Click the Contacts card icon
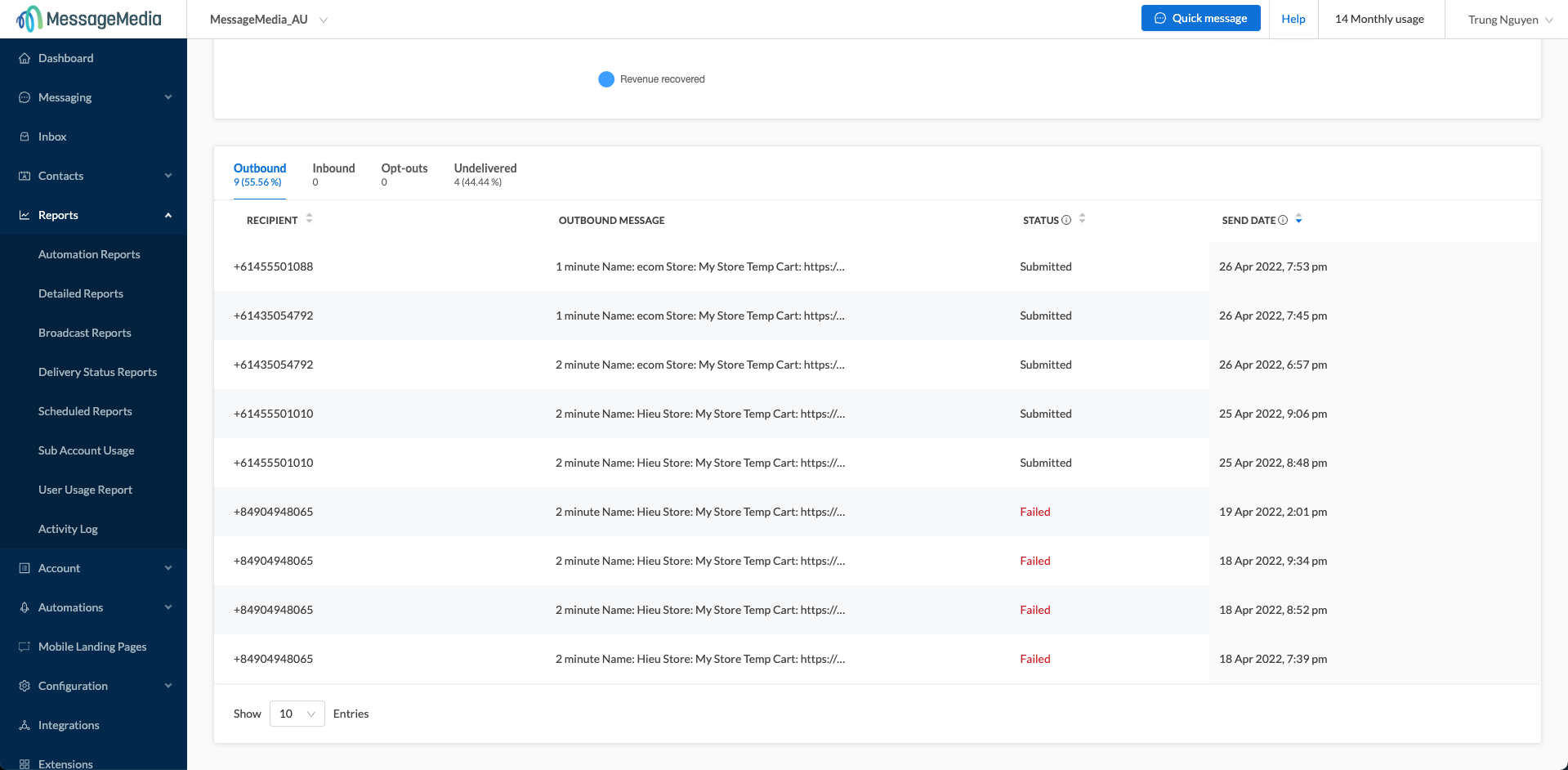Screen dimensions: 1568x770 click(25, 176)
